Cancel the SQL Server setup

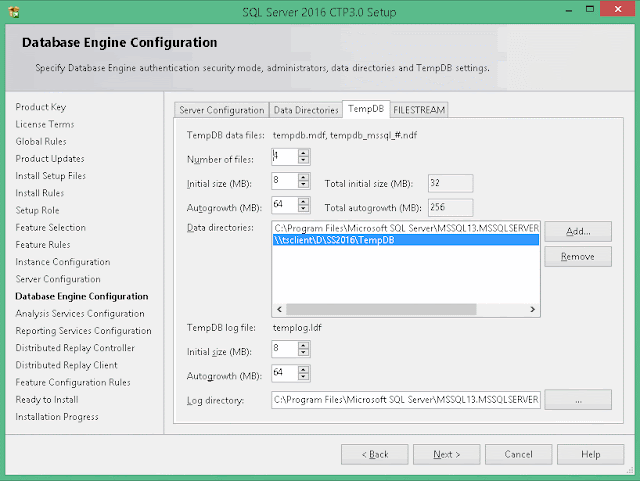pos(518,454)
